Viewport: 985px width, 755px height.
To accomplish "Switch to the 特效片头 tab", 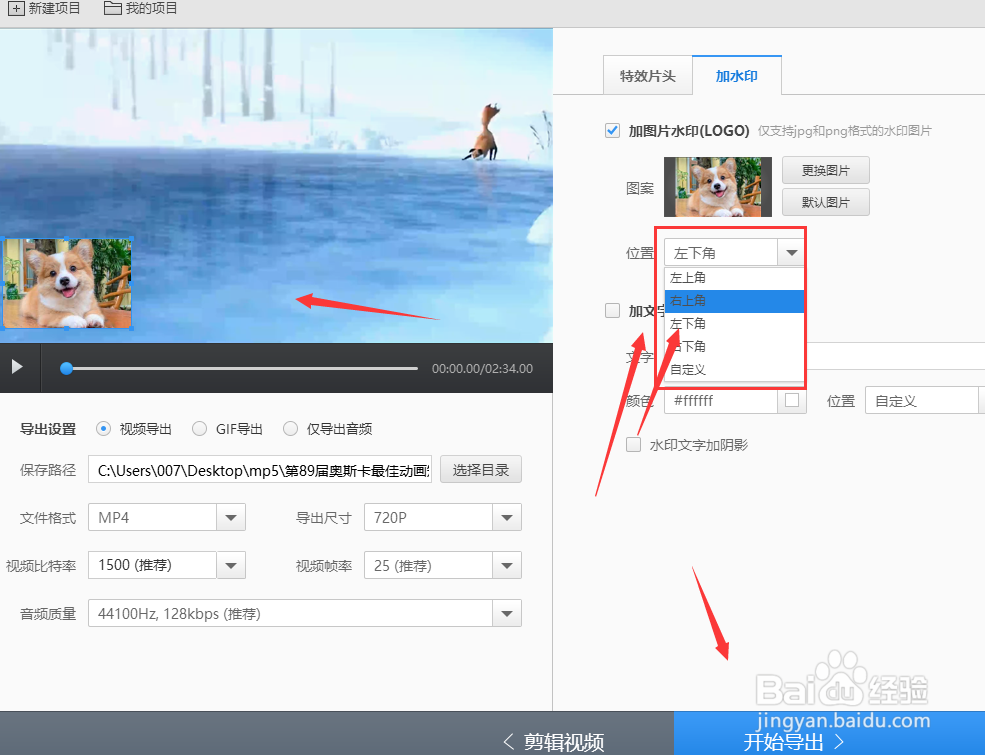I will coord(647,75).
